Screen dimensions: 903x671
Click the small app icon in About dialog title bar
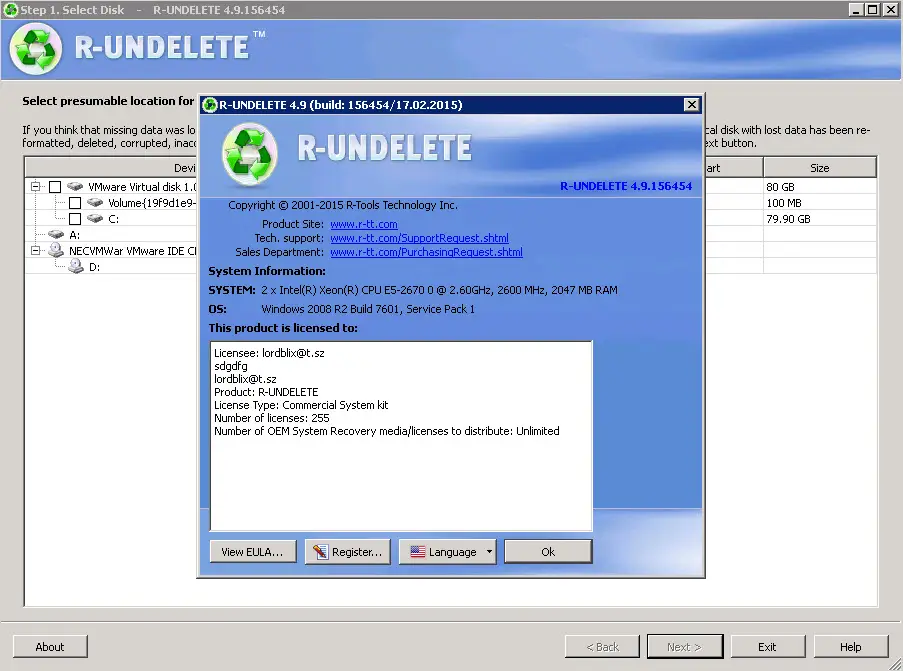pyautogui.click(x=210, y=105)
